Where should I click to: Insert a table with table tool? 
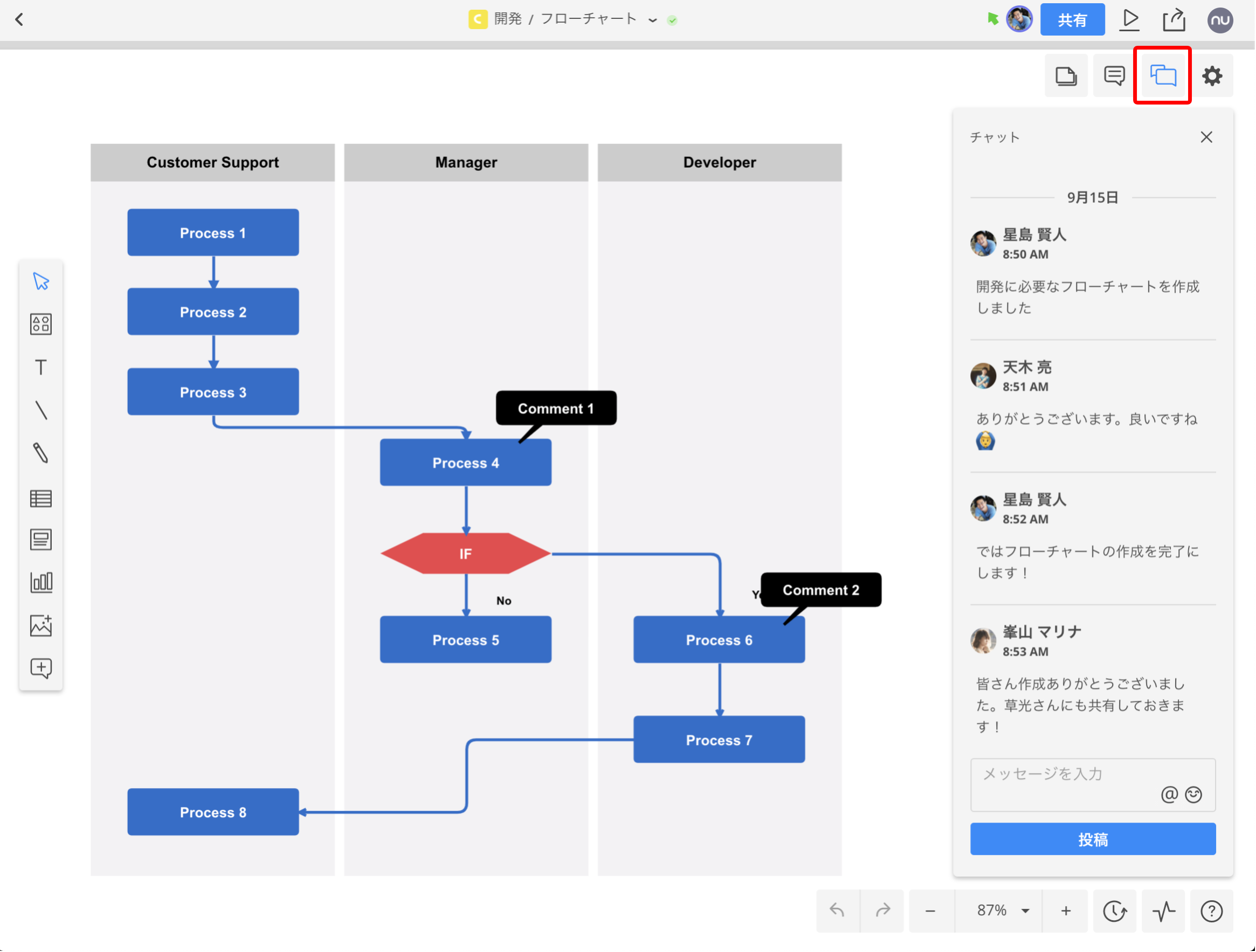tap(41, 499)
